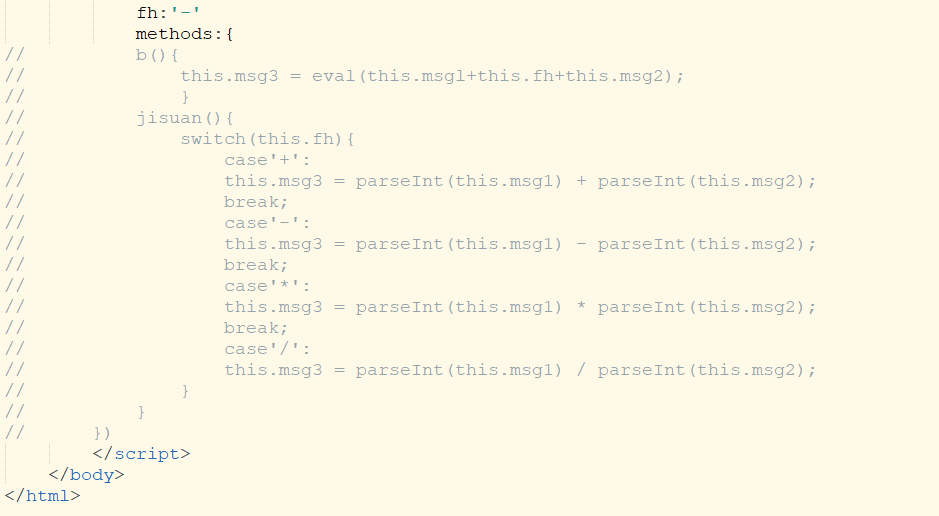Image resolution: width=939 pixels, height=516 pixels.
Task: Click the eval(this.msg1+this.fh+this.msg2) statement
Action: click(x=432, y=76)
